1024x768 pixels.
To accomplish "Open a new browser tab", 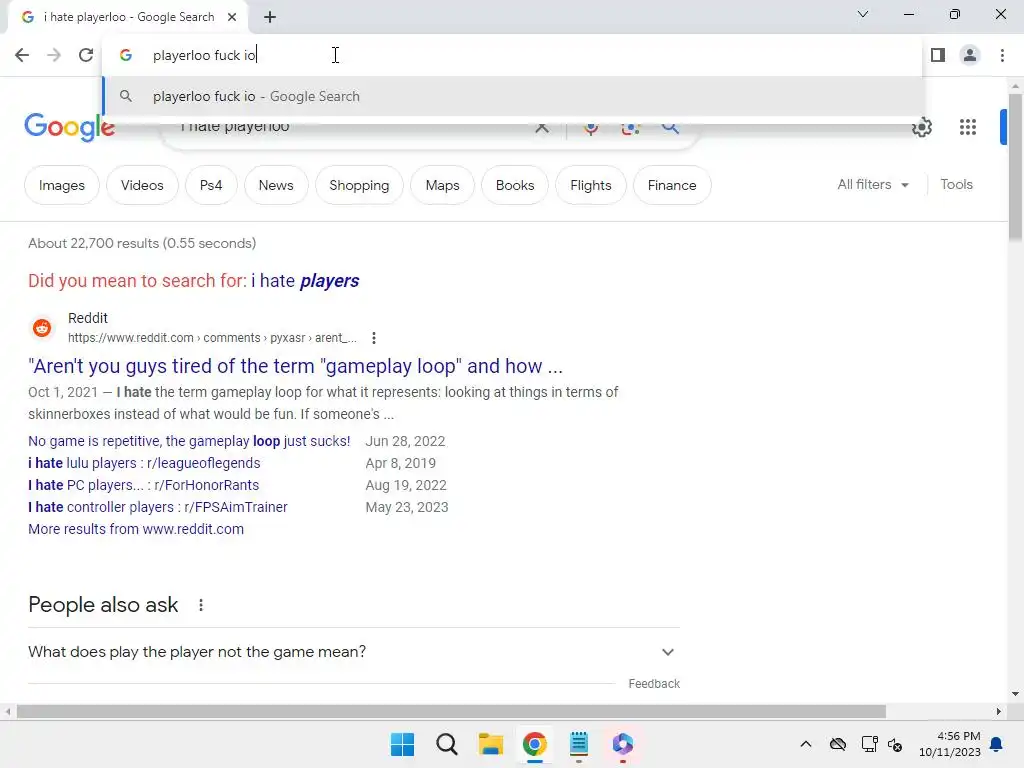I will click(x=270, y=17).
